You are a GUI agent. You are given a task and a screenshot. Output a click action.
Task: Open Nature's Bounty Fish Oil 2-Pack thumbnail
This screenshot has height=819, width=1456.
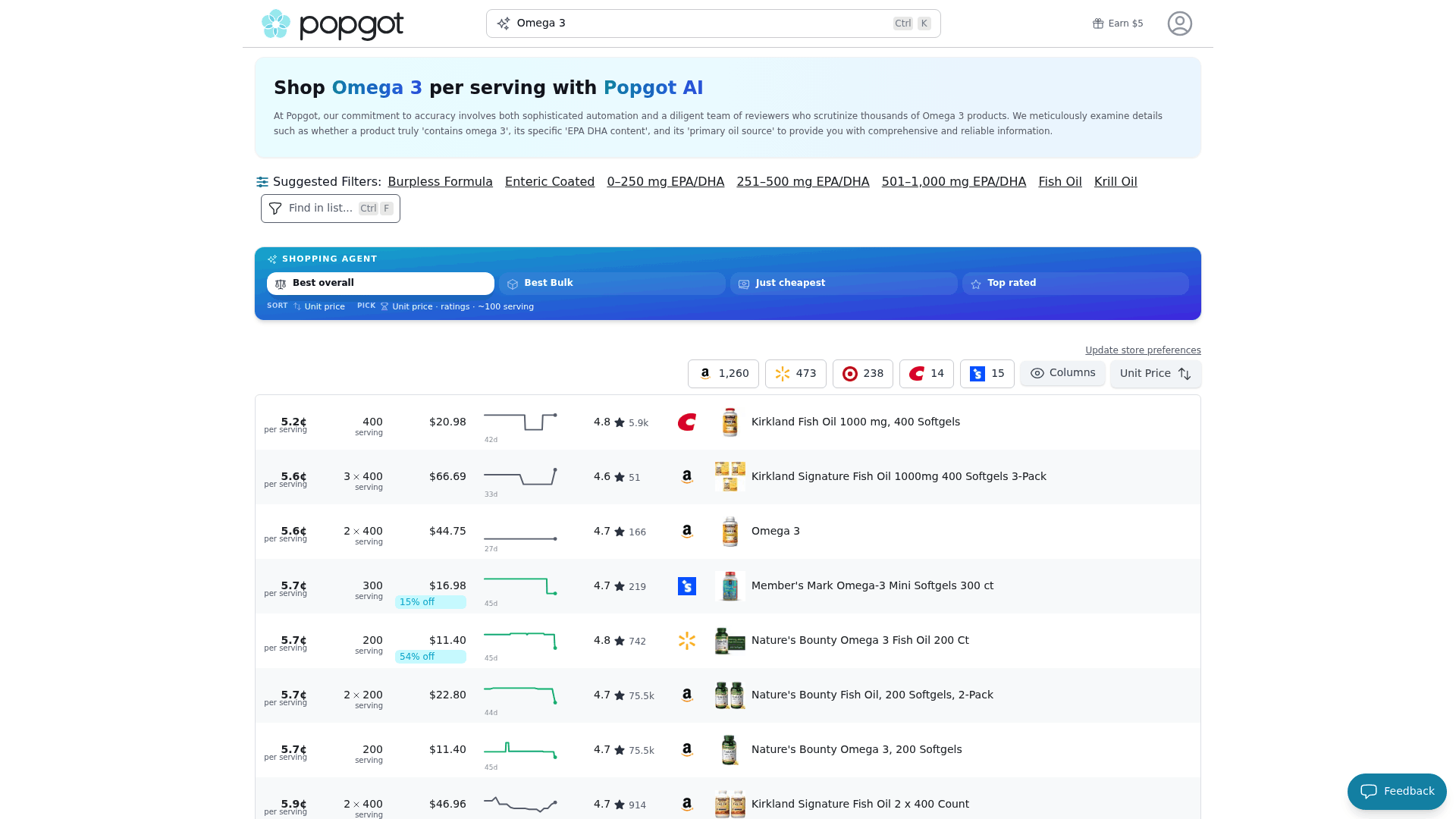click(730, 695)
